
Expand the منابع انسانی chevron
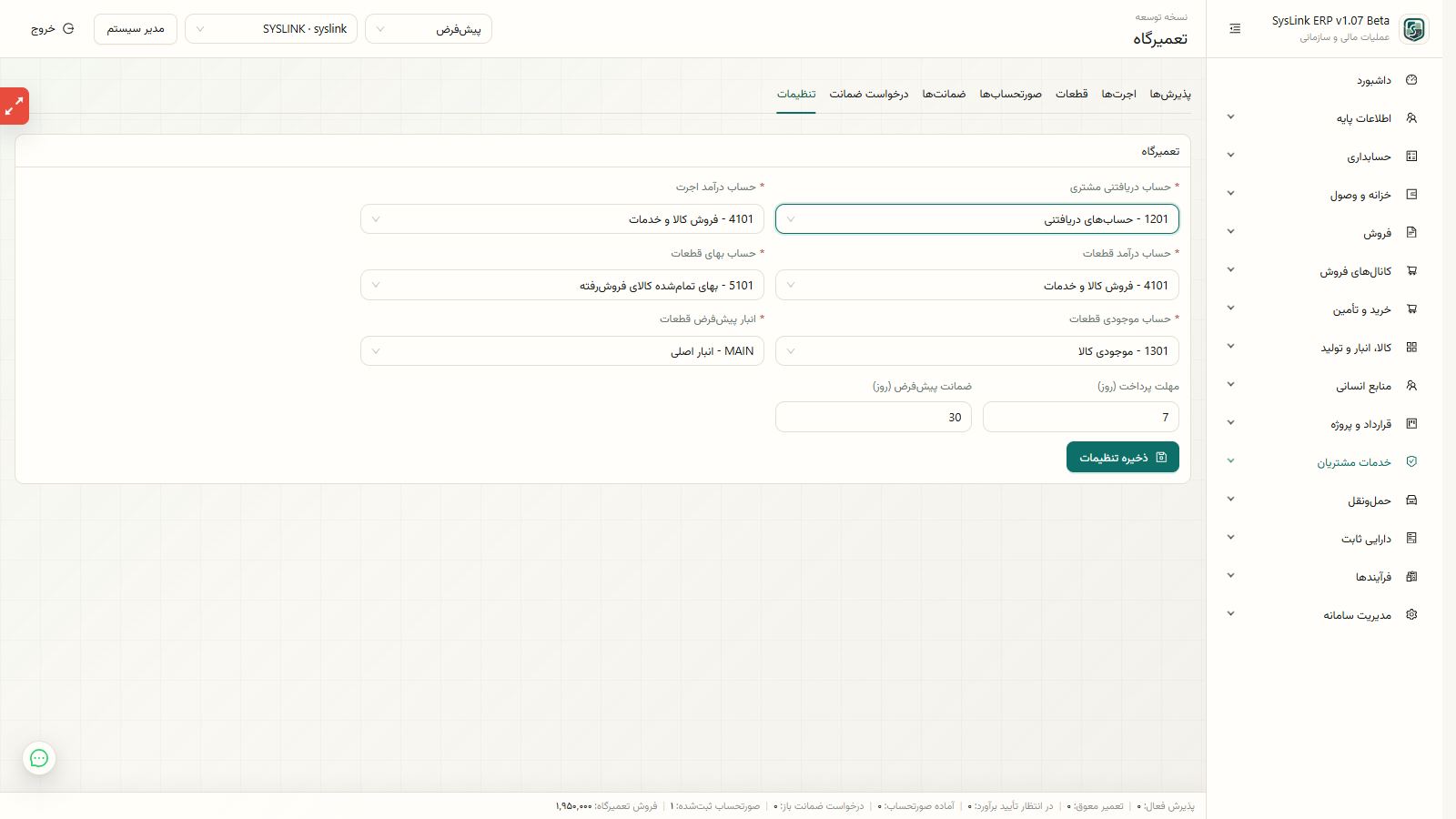(x=1230, y=385)
